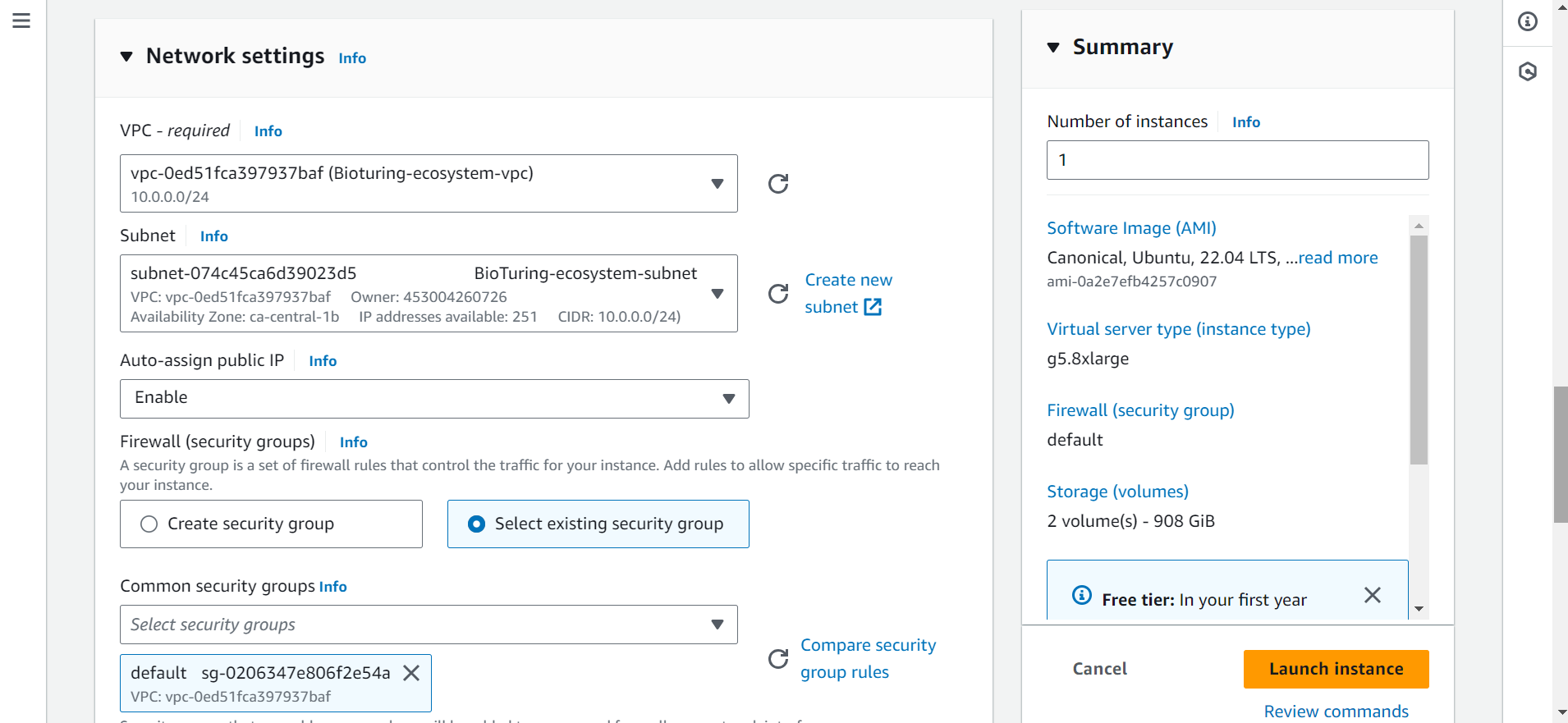Viewport: 1568px width, 723px height.
Task: Open the hamburger navigation menu
Action: pos(21,21)
